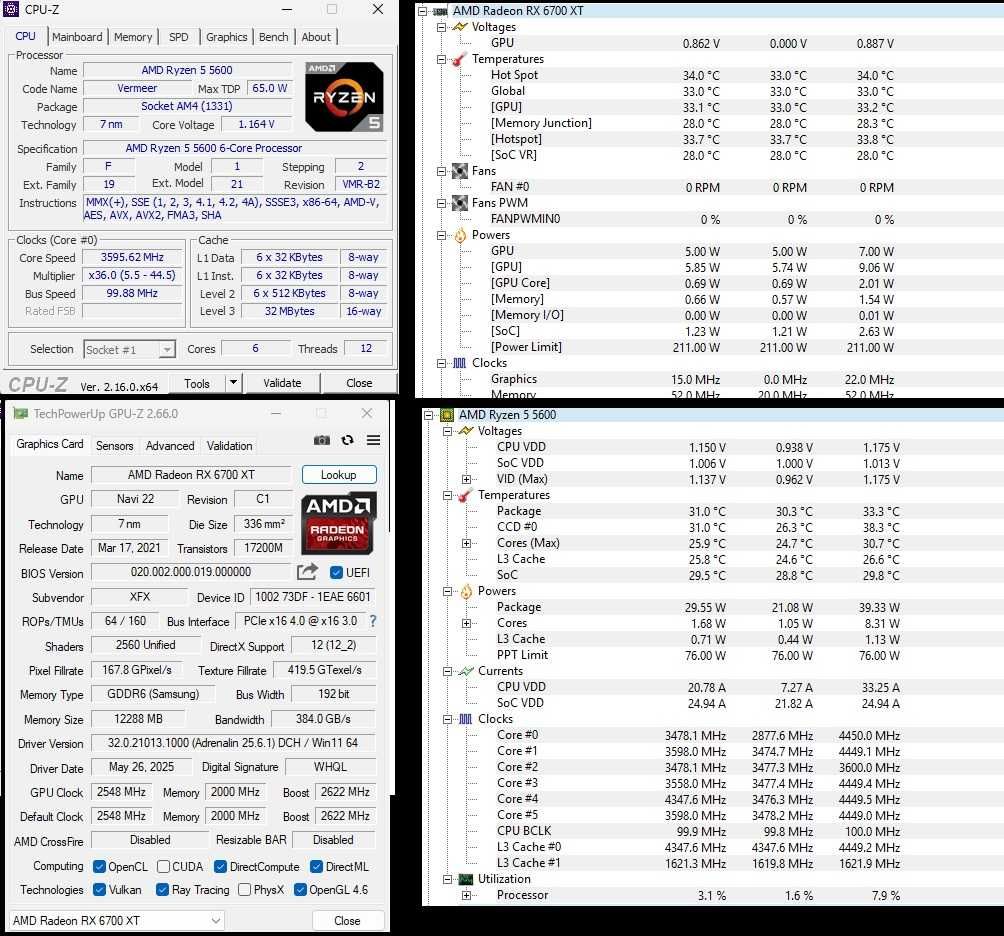The width and height of the screenshot is (1004, 936).
Task: Click the Radeon RX 6700 XT Temperatures thermometer icon
Action: coord(459,60)
